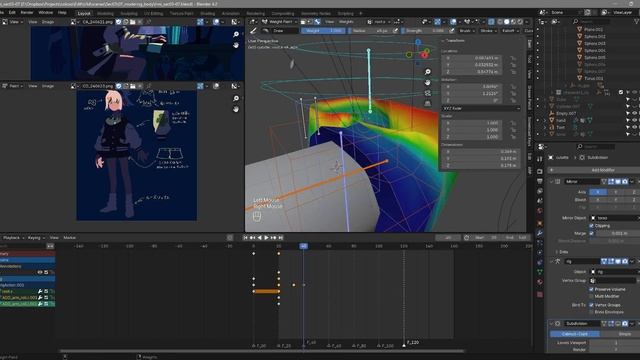640x360 pixels.
Task: Click red X axis on navigation gizmo
Action: point(424,55)
